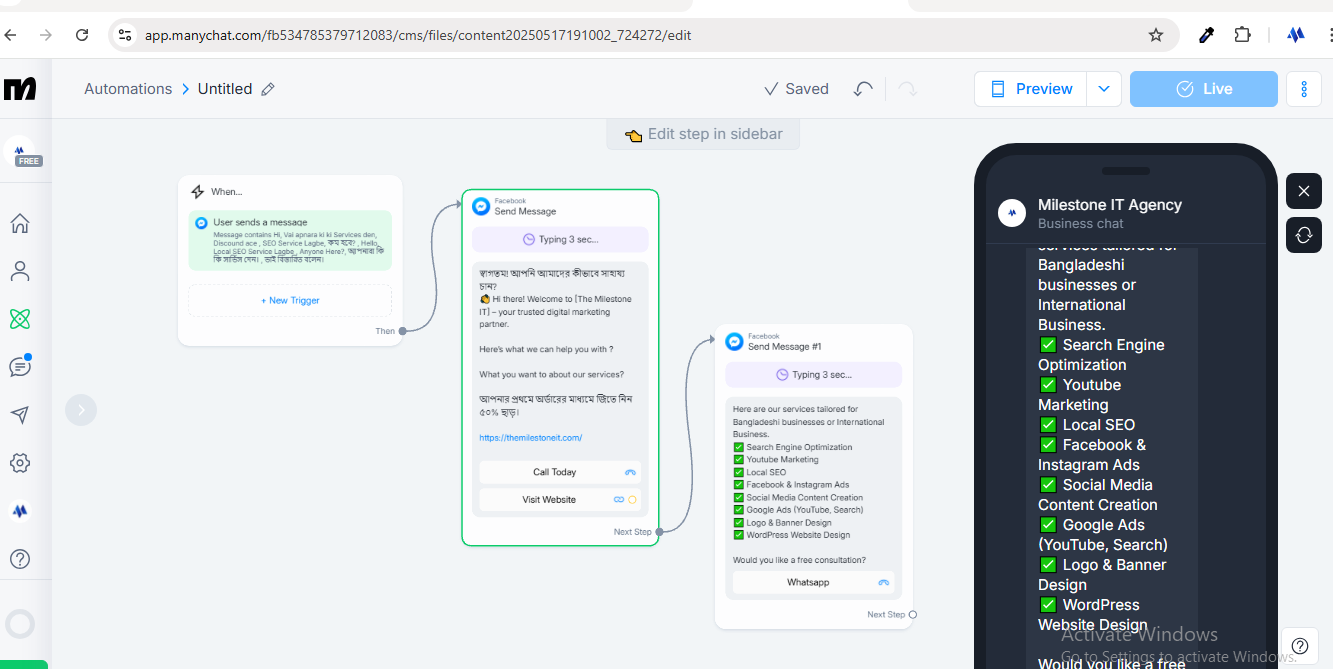Click Typing 3 sec delay in Send Message
The image size is (1333, 669).
(x=560, y=239)
